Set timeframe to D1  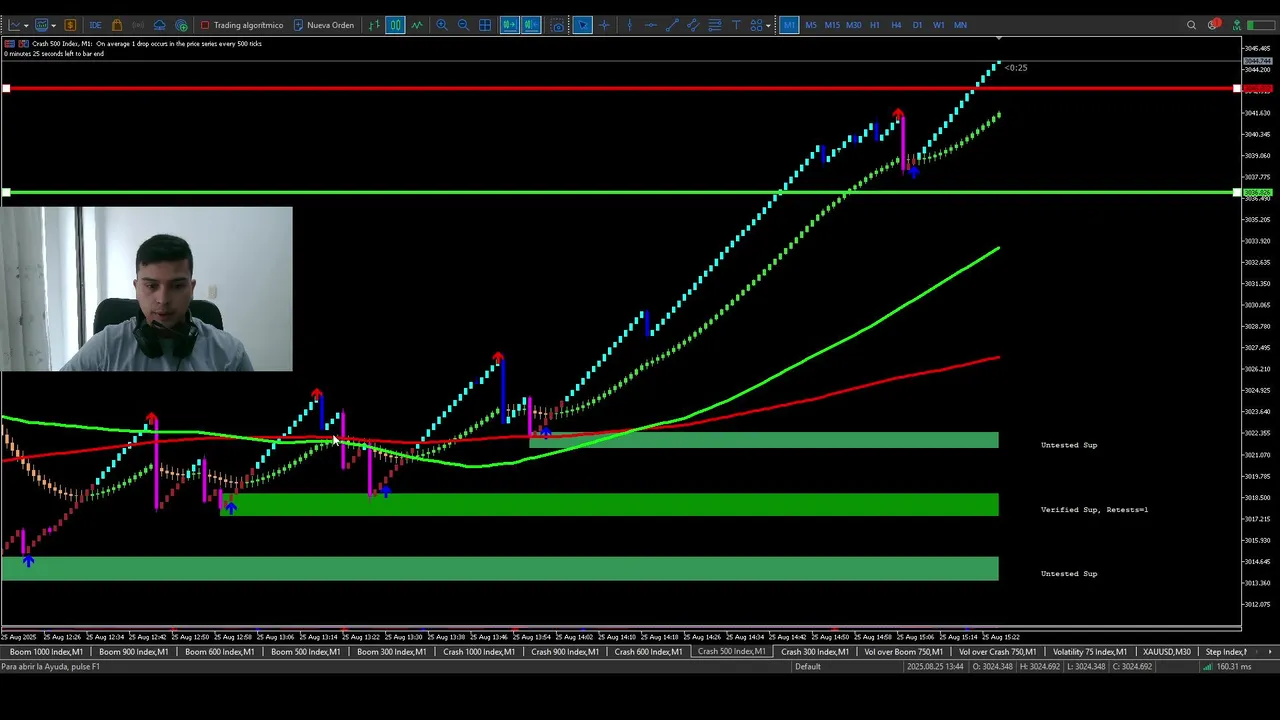click(917, 25)
